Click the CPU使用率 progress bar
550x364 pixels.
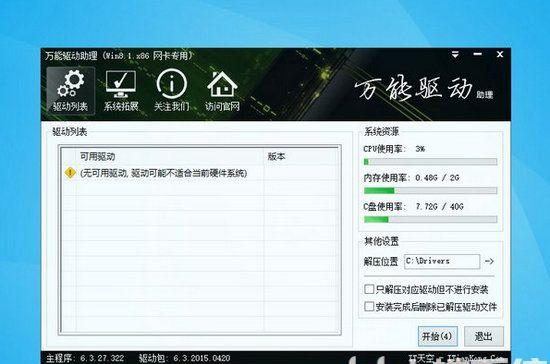[x=430, y=162]
